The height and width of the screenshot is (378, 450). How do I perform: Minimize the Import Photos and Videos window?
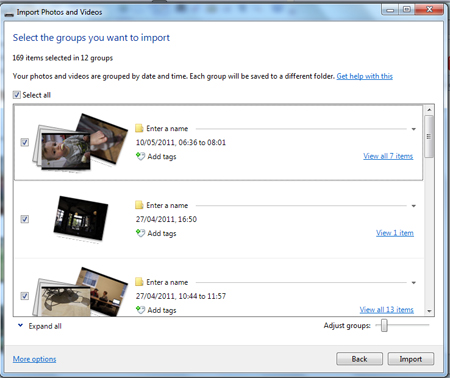[390, 10]
